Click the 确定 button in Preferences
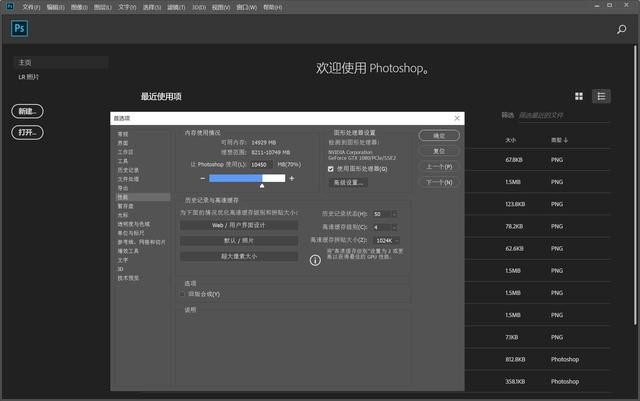 coord(439,136)
